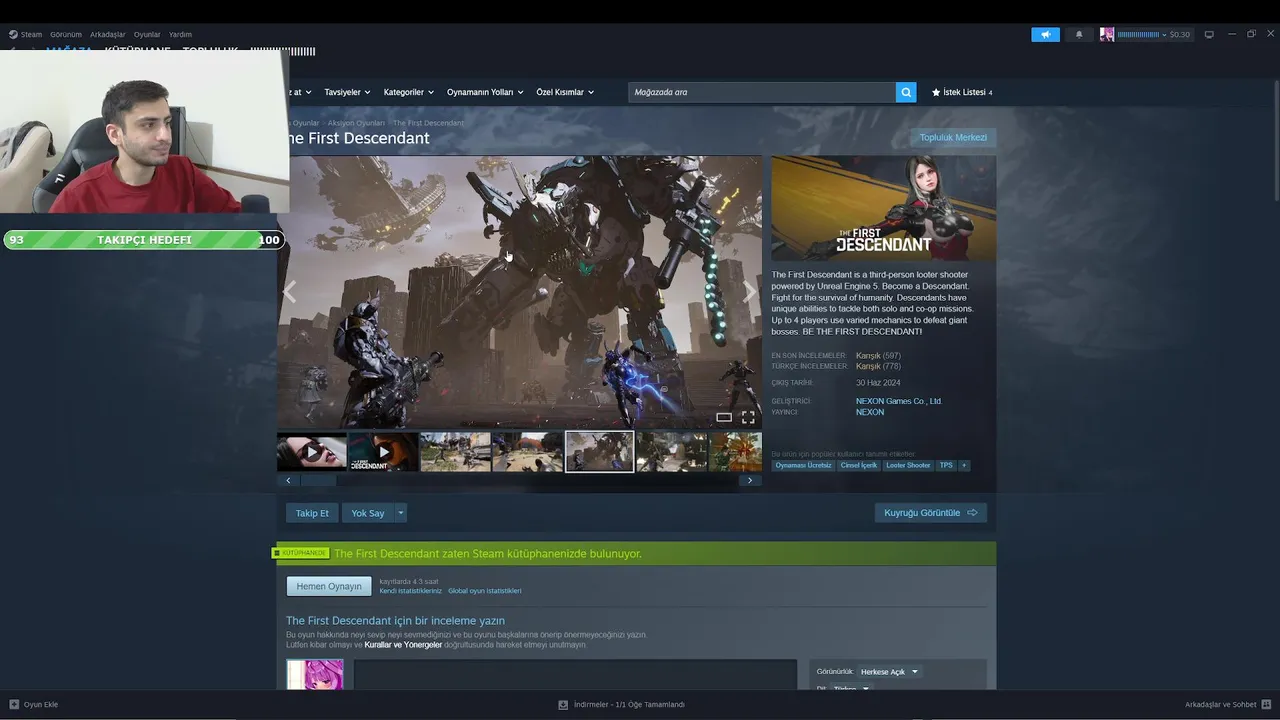Screen dimensions: 1280x720
Task: Click The First Descendant header capsule image
Action: click(884, 208)
